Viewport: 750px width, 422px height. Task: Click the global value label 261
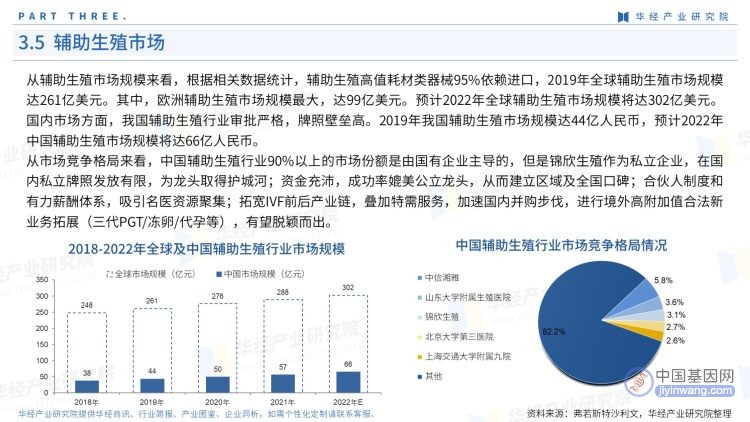coord(152,301)
